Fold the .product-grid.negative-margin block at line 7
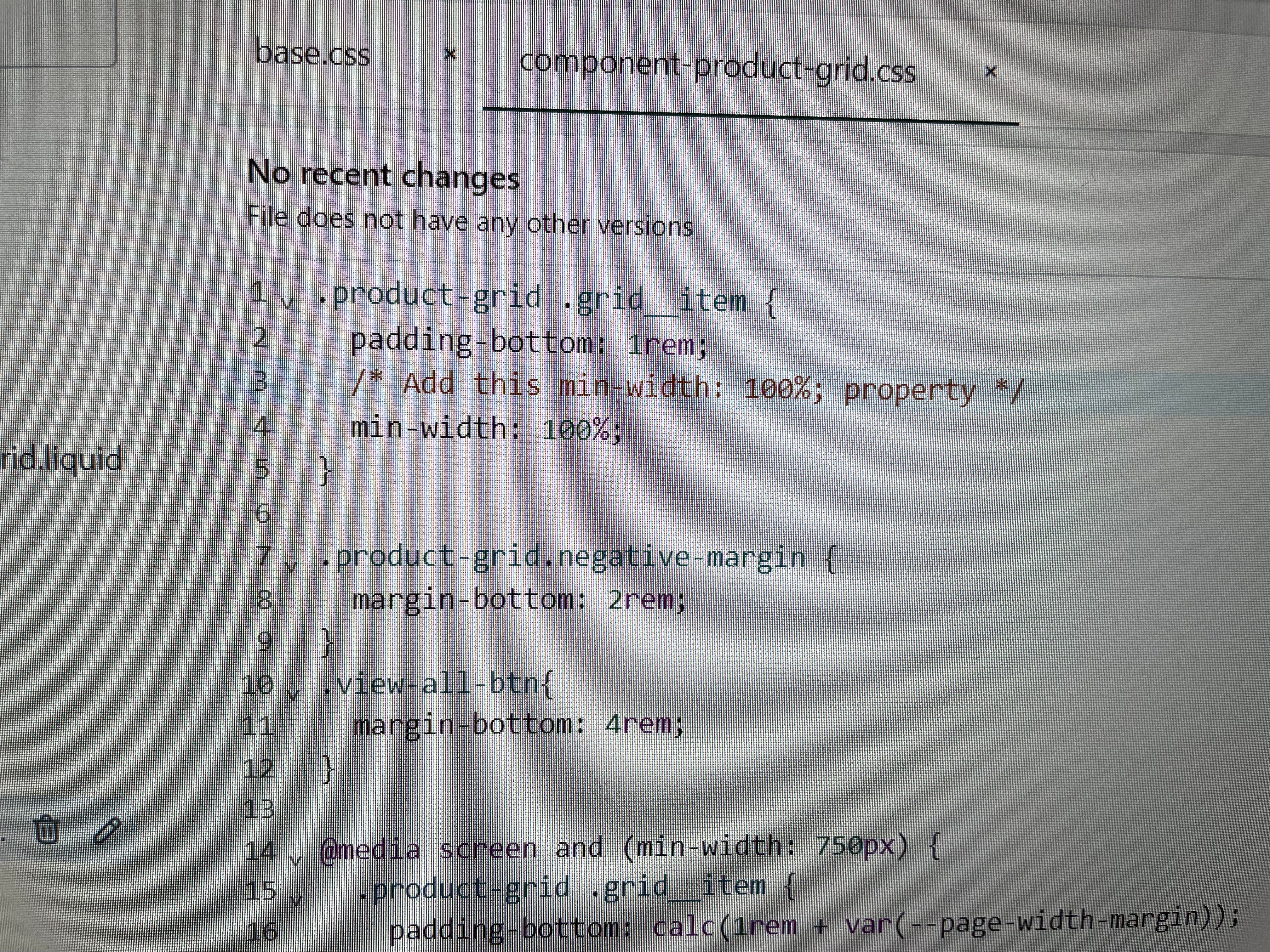Viewport: 1270px width, 952px height. (x=292, y=566)
